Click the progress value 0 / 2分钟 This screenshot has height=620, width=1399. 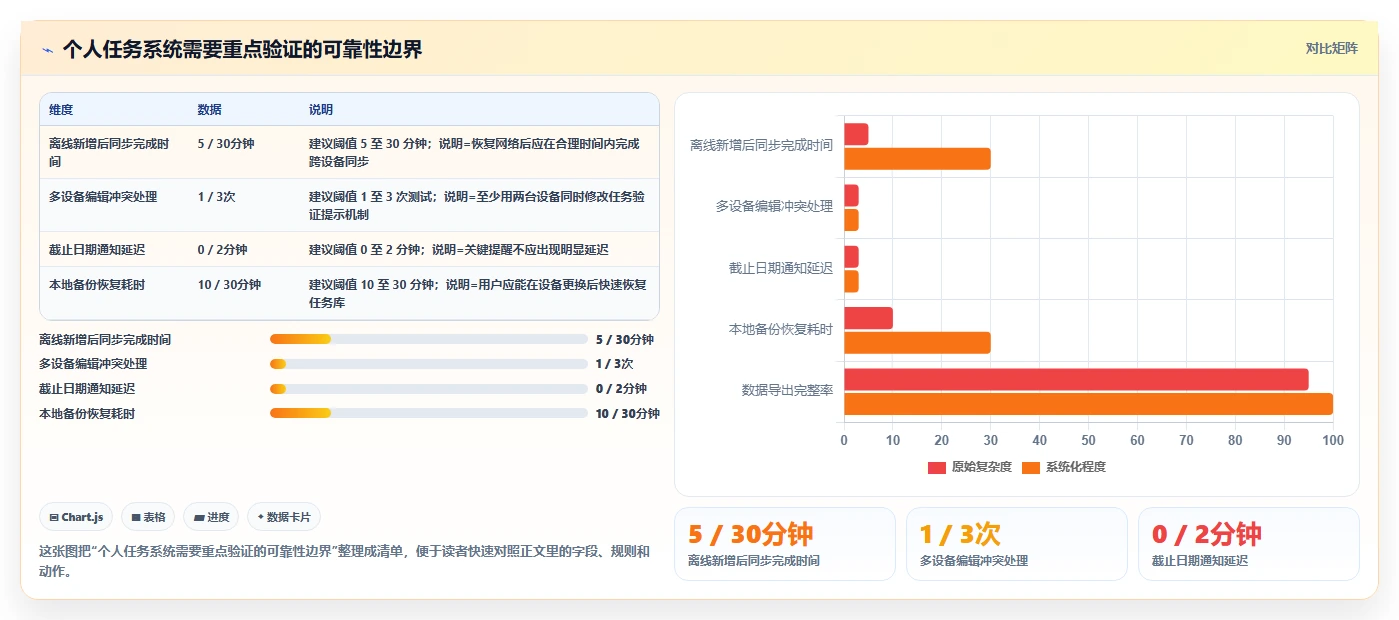click(x=621, y=389)
